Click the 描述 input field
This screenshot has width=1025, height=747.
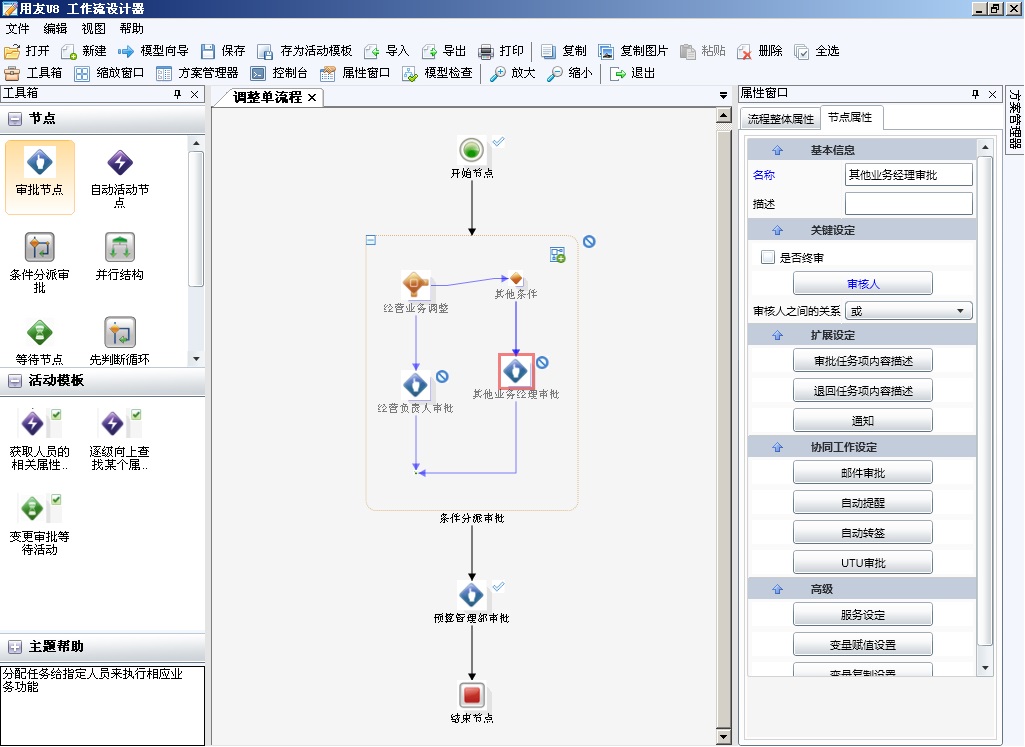tap(909, 204)
